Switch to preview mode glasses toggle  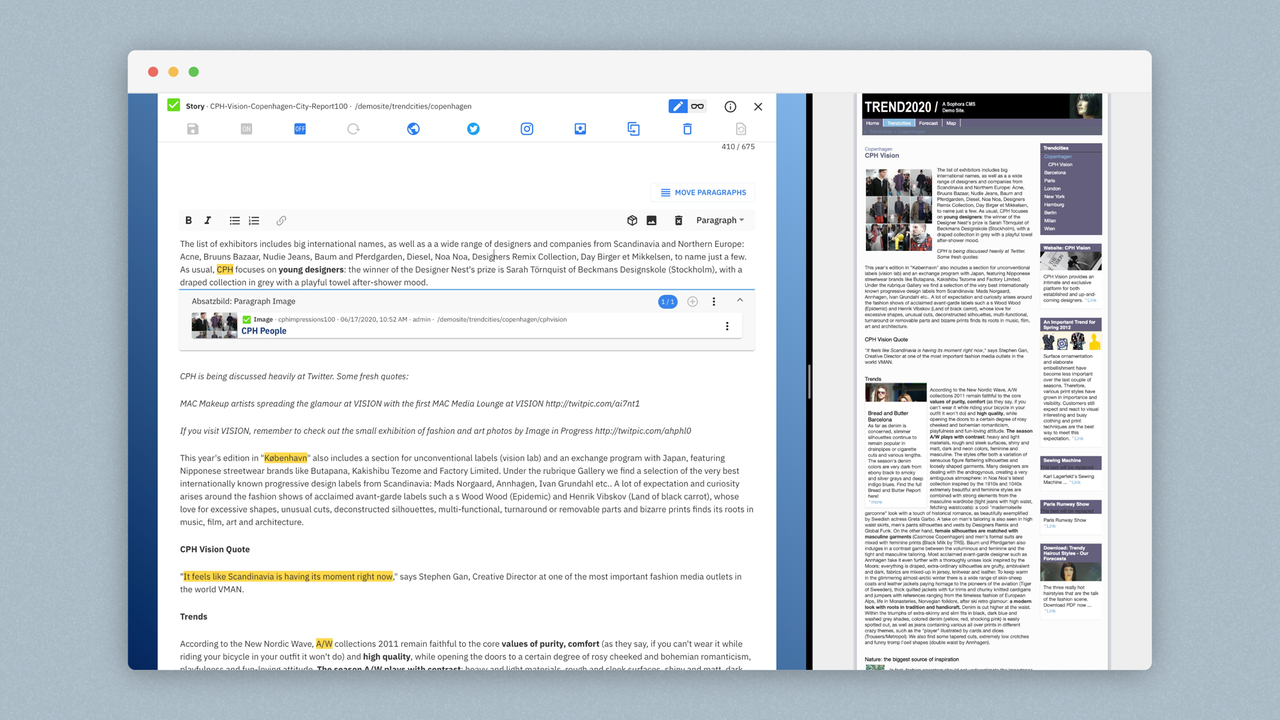pos(697,106)
